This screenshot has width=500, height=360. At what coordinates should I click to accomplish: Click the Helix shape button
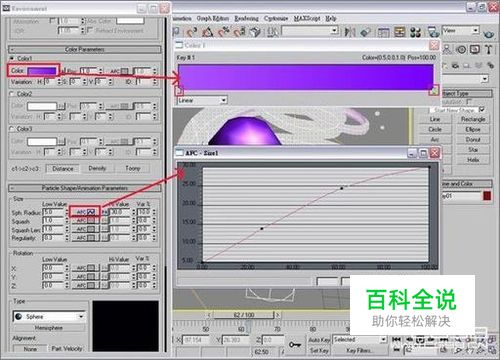(473, 160)
